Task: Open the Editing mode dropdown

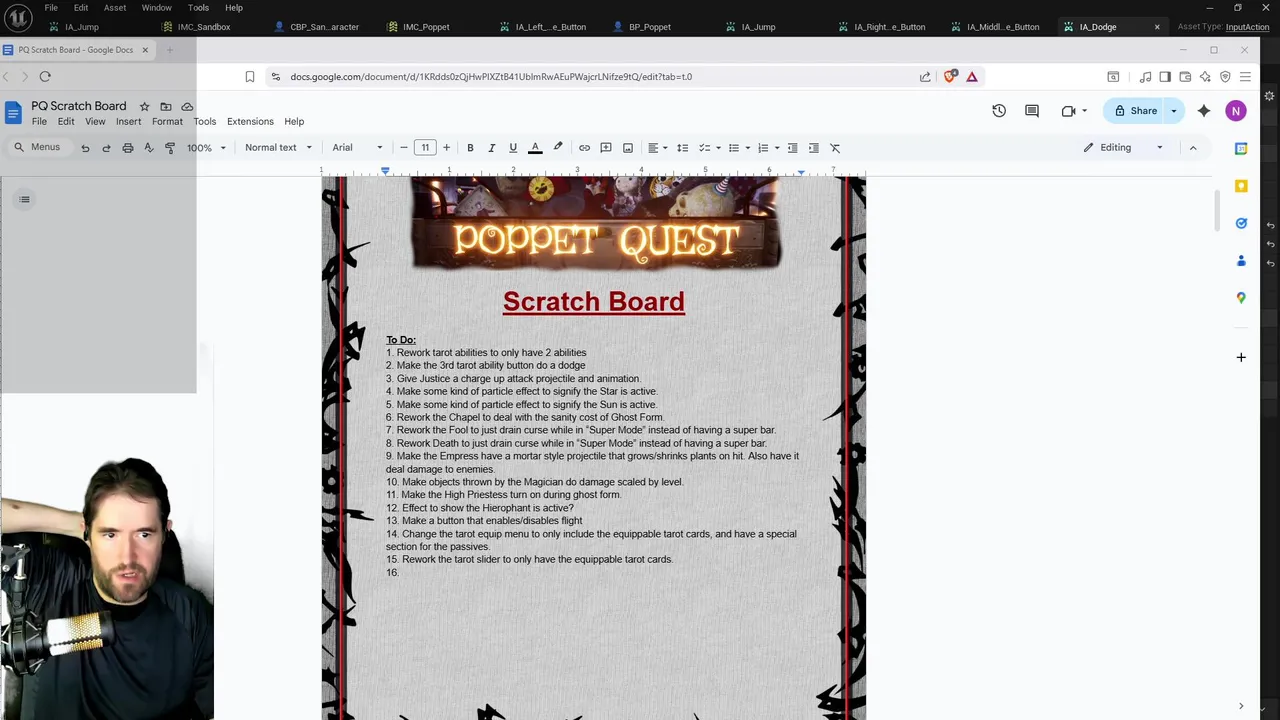Action: coord(1123,148)
